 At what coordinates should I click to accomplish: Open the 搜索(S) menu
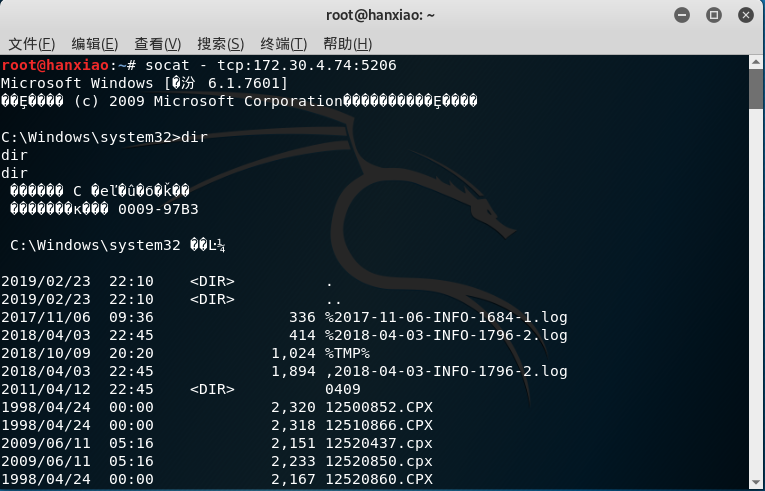pos(221,44)
